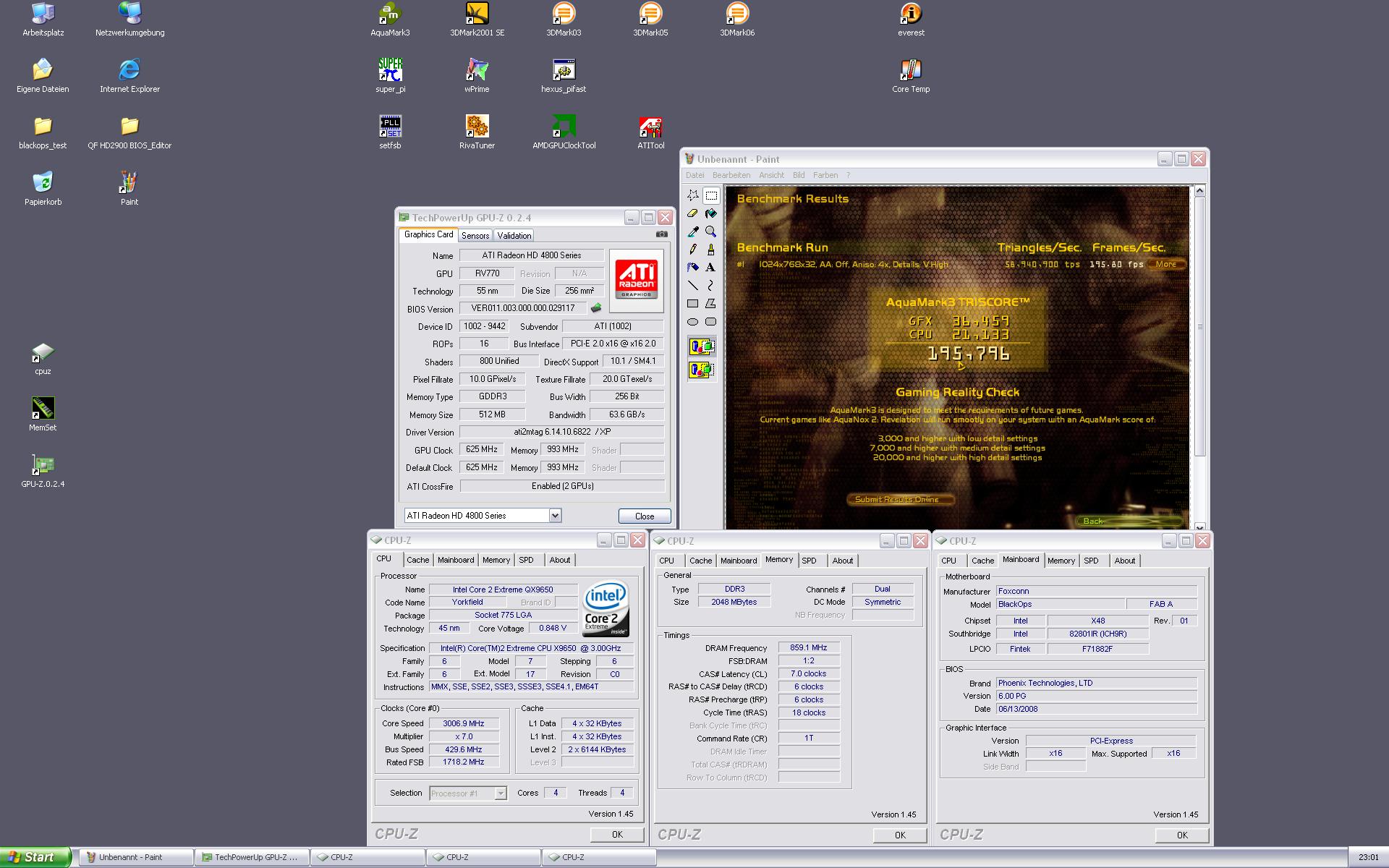This screenshot has width=1389, height=868.
Task: Activate the Magnifier tool in Paint
Action: pyautogui.click(x=711, y=231)
